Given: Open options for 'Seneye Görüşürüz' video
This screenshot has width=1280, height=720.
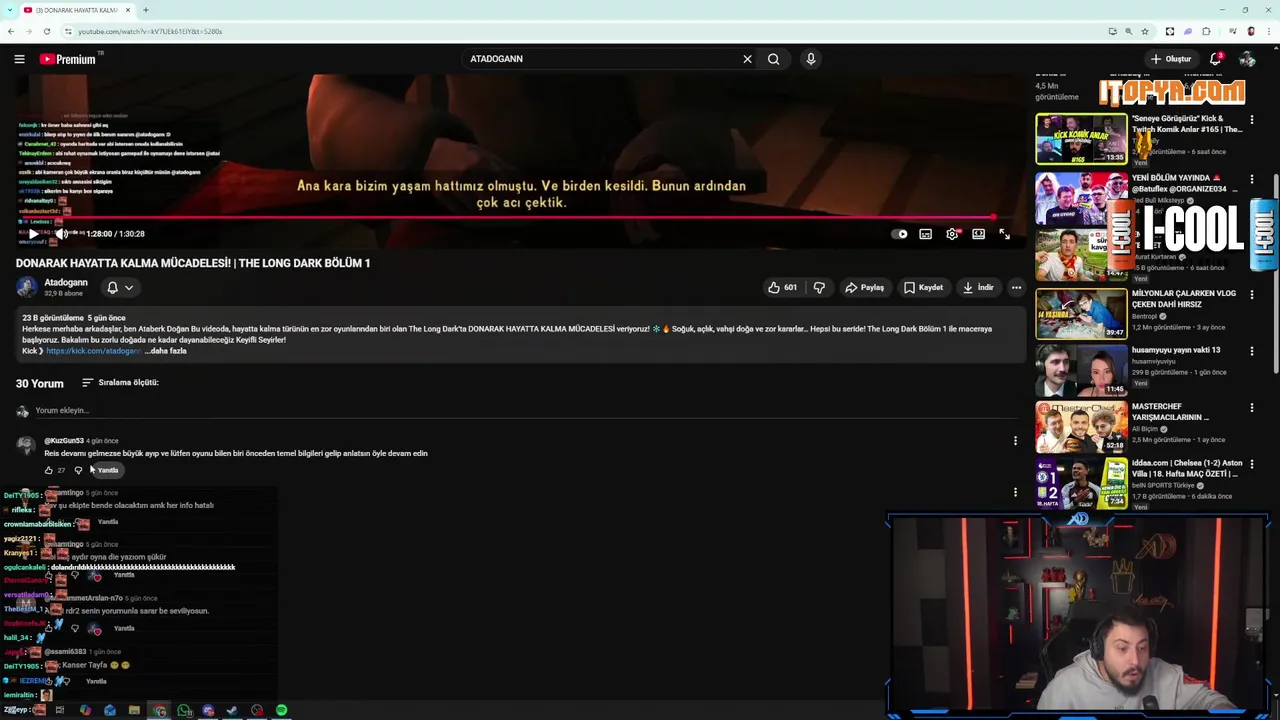Looking at the screenshot, I should (1252, 120).
